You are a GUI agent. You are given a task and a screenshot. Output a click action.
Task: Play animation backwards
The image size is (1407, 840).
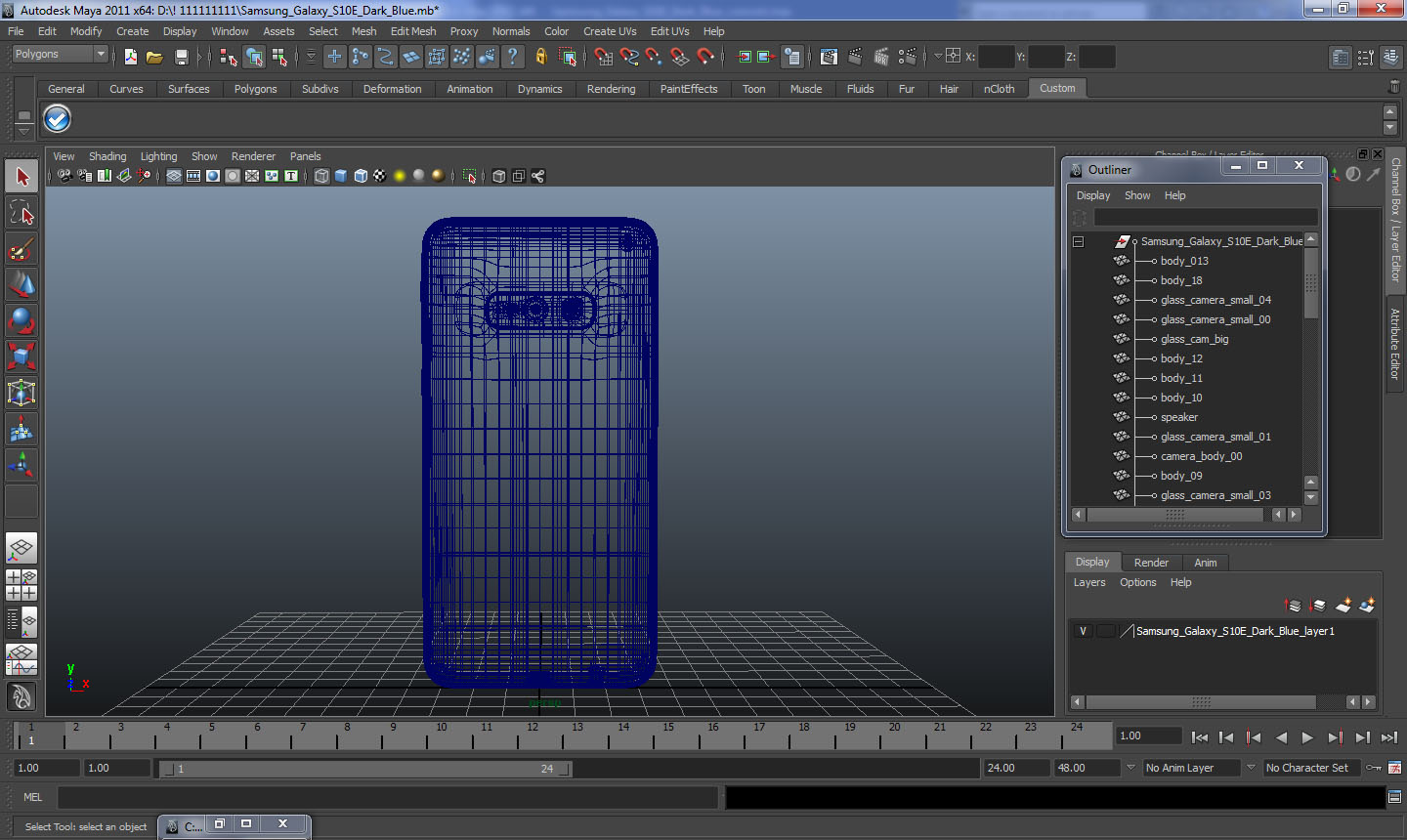[x=1281, y=737]
